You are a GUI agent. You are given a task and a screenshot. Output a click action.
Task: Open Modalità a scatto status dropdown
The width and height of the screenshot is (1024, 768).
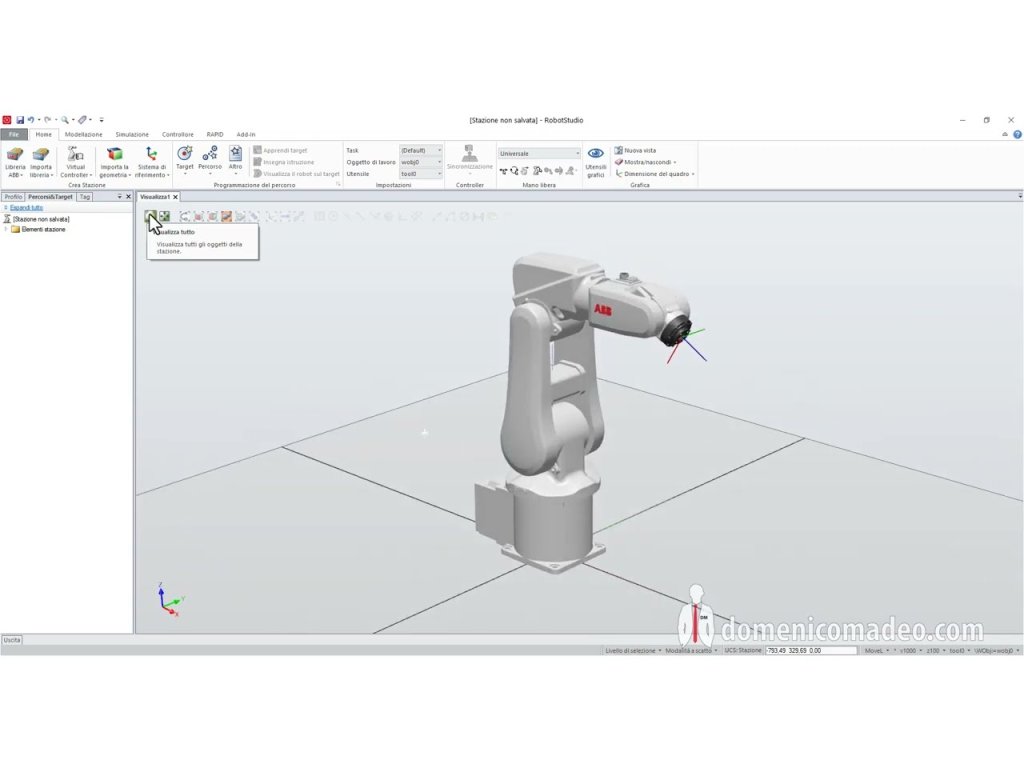coord(691,650)
